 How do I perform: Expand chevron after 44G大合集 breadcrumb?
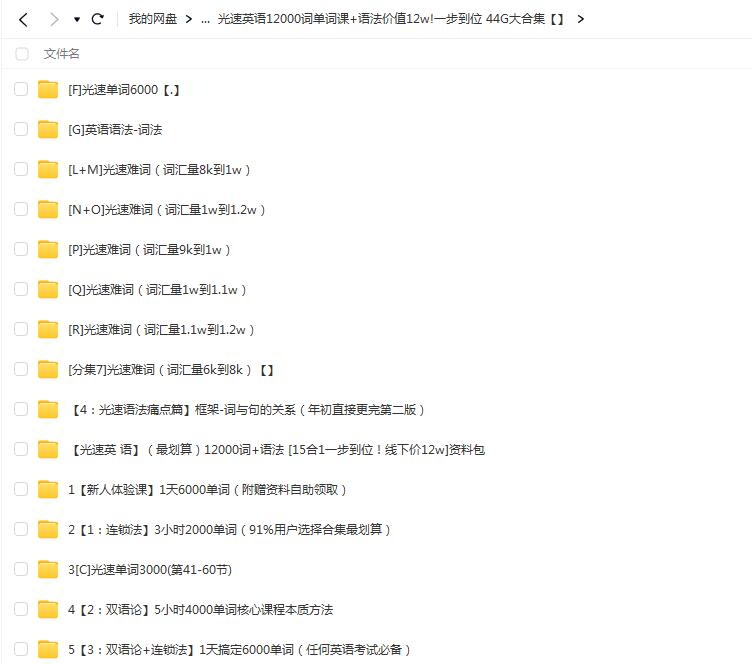581,19
